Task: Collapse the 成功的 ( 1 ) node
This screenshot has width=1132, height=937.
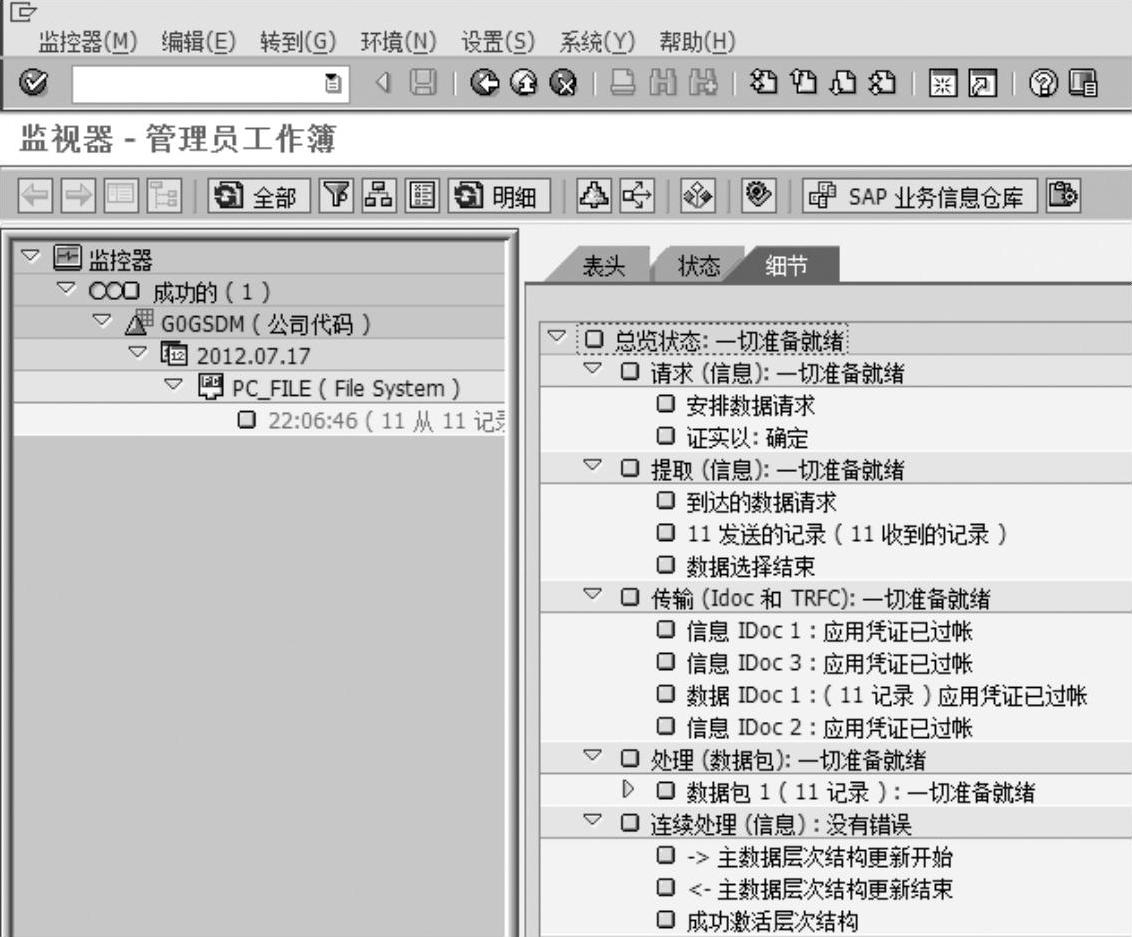Action: click(66, 288)
